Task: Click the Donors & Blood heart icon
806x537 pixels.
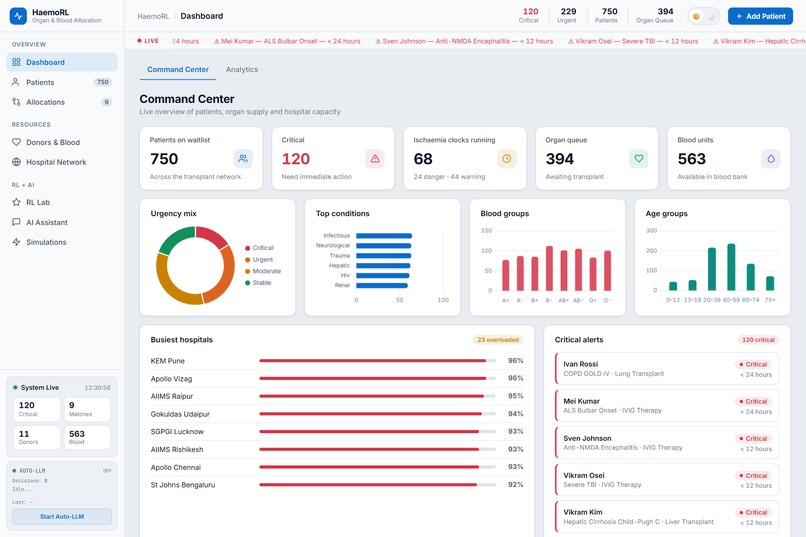Action: pyautogui.click(x=16, y=142)
